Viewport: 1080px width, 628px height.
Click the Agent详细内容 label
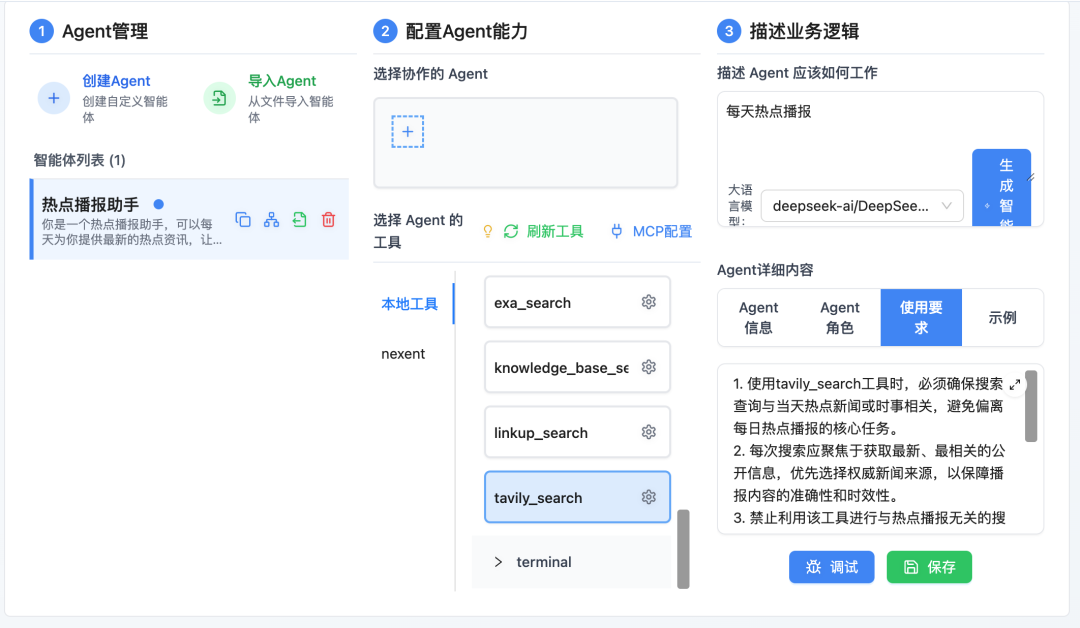765,270
